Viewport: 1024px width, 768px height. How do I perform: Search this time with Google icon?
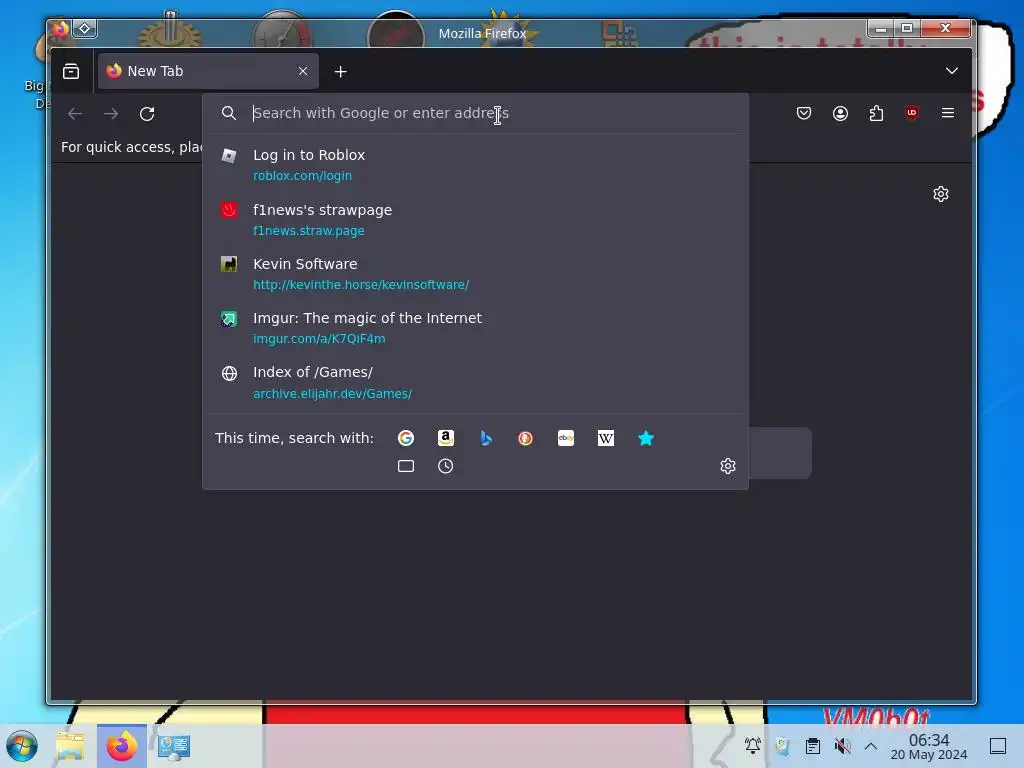[x=406, y=438]
